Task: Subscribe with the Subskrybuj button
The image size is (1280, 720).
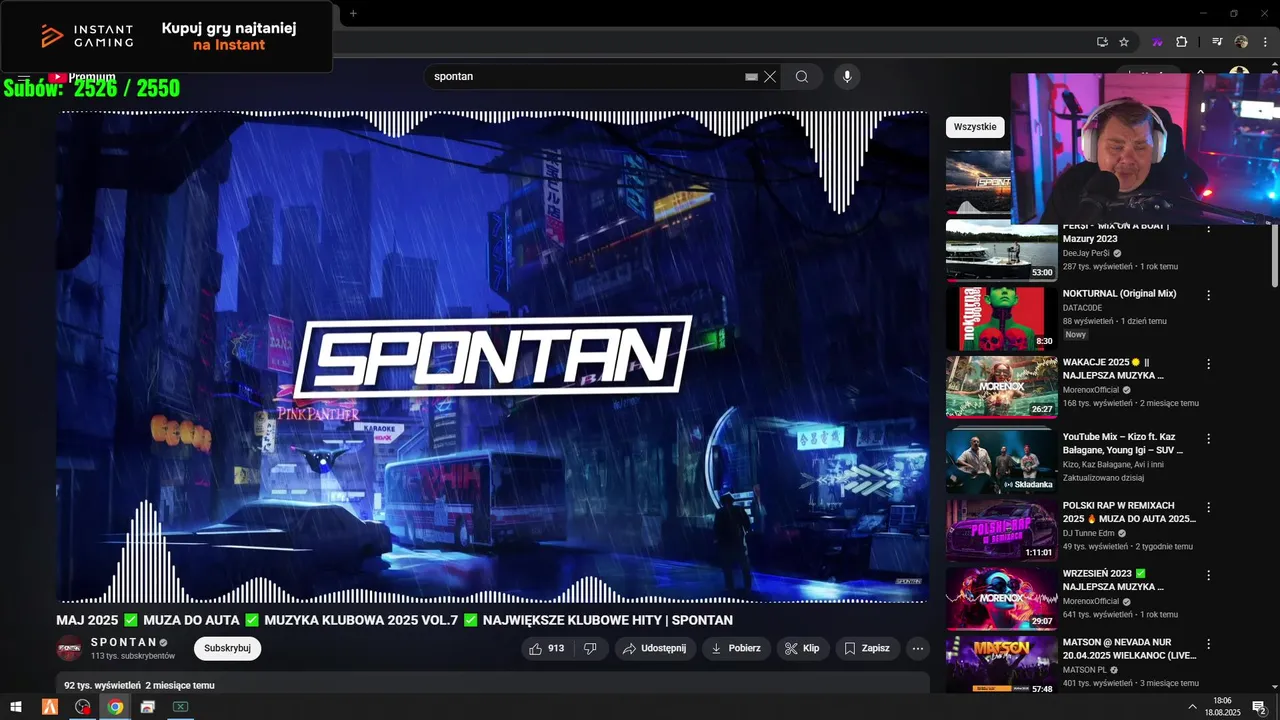Action: click(227, 648)
